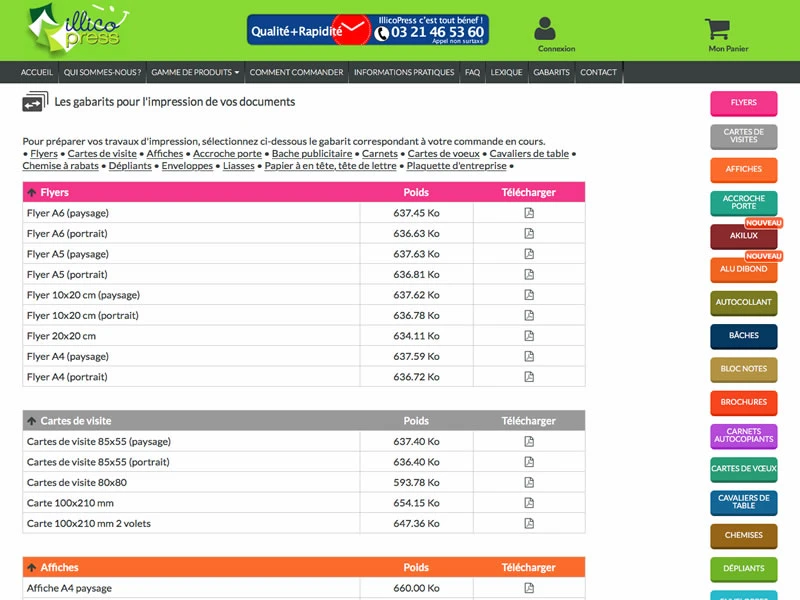Viewport: 800px width, 600px height.
Task: Download Cartes de visite 85x55 (portrait) template
Action: [x=529, y=462]
